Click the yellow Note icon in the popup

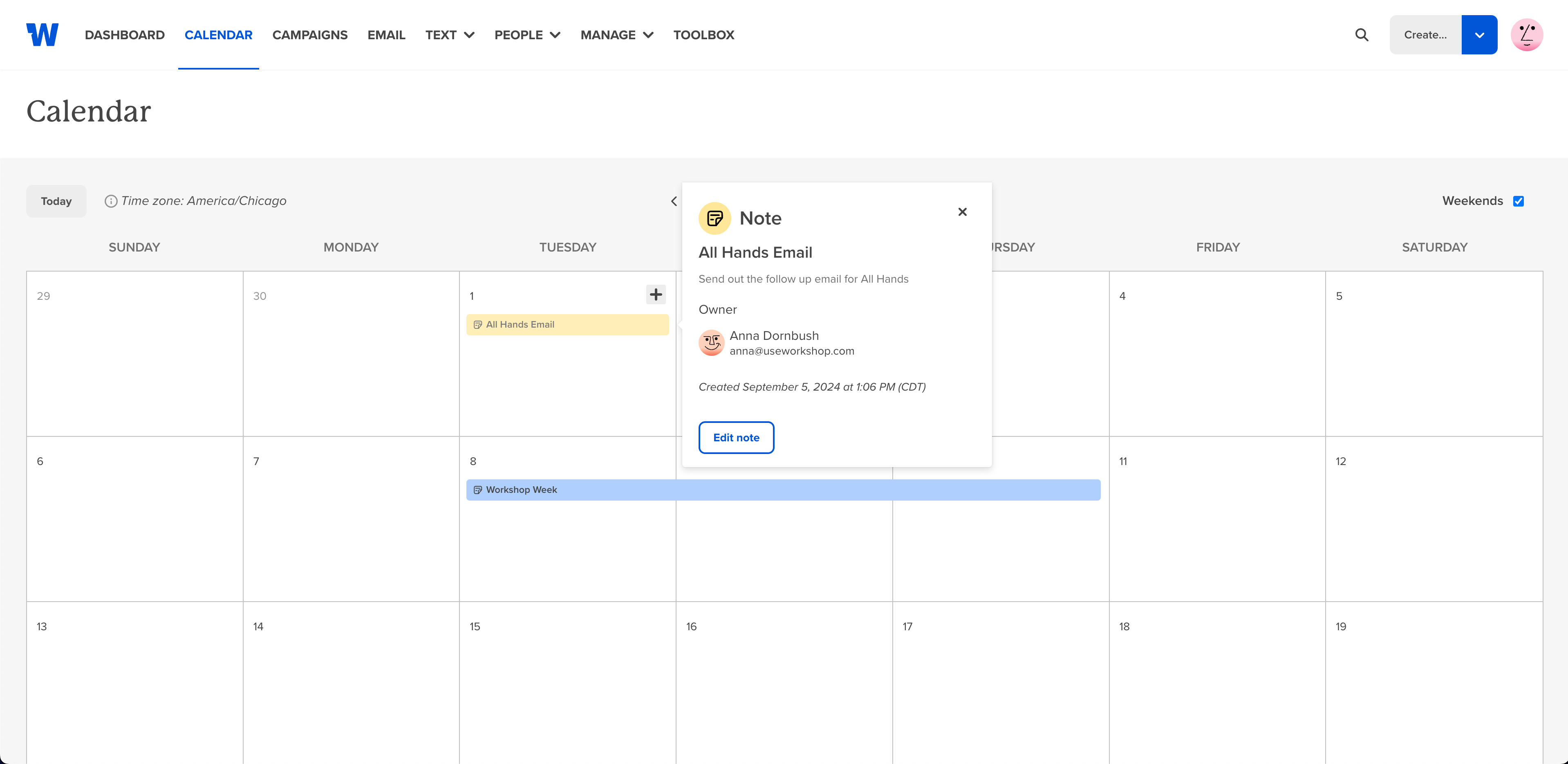tap(715, 218)
